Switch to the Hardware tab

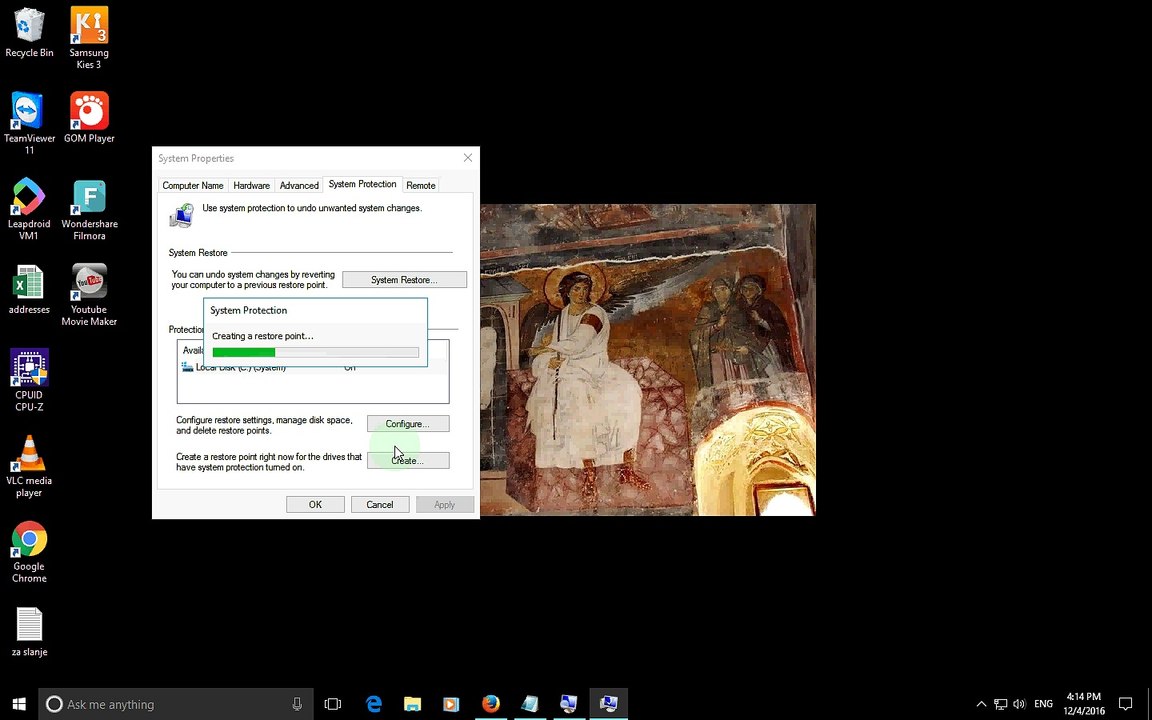(251, 185)
